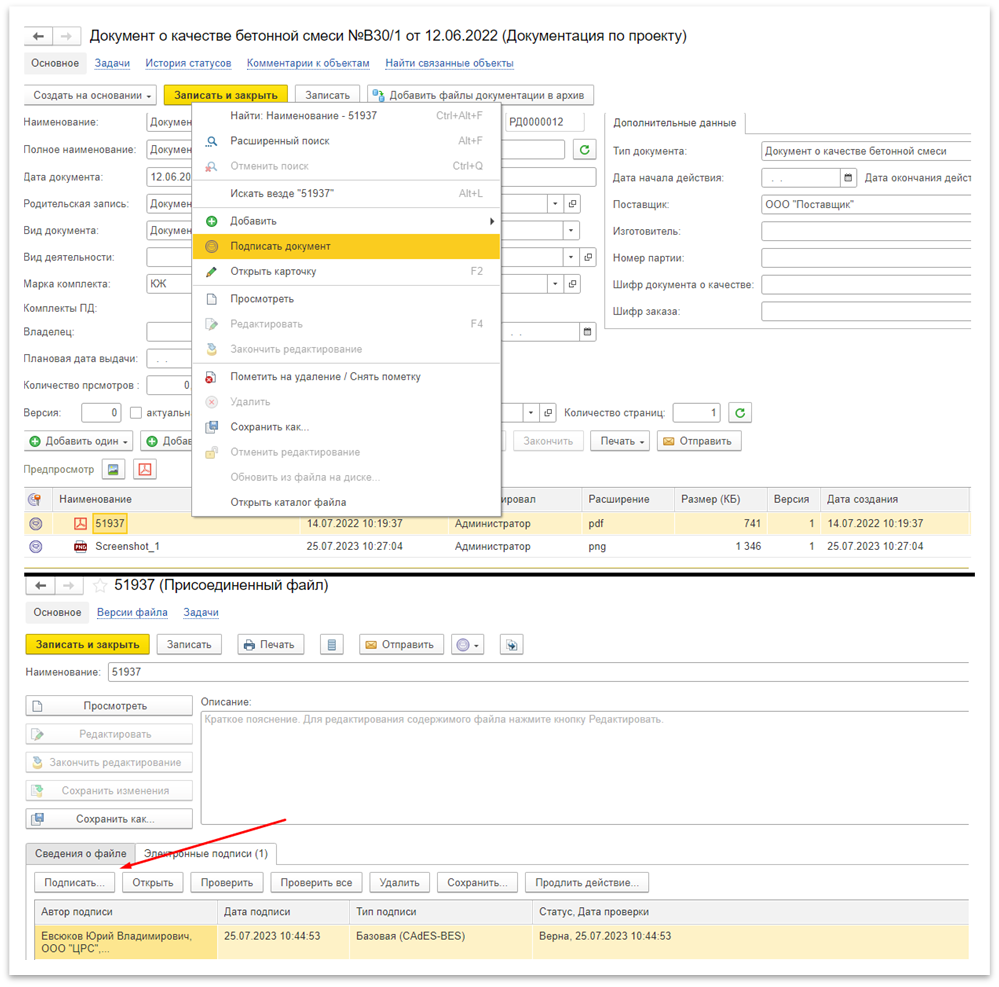Click the green refresh icon beside Полное наименование
Image resolution: width=999 pixels, height=987 pixels.
coord(584,150)
